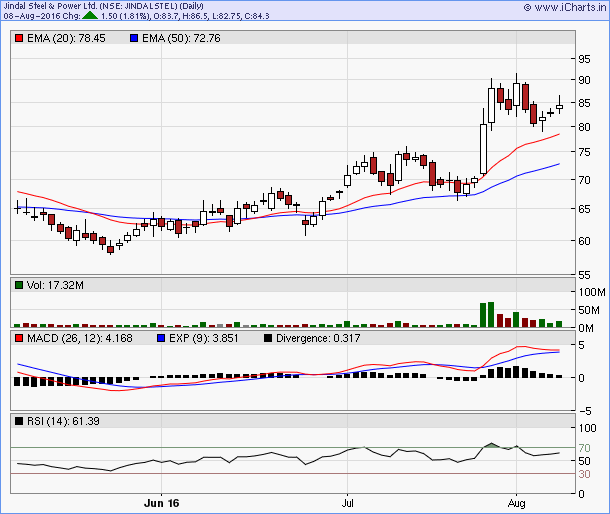Click the 95 price axis label
This screenshot has width=610, height=514.
coord(584,59)
